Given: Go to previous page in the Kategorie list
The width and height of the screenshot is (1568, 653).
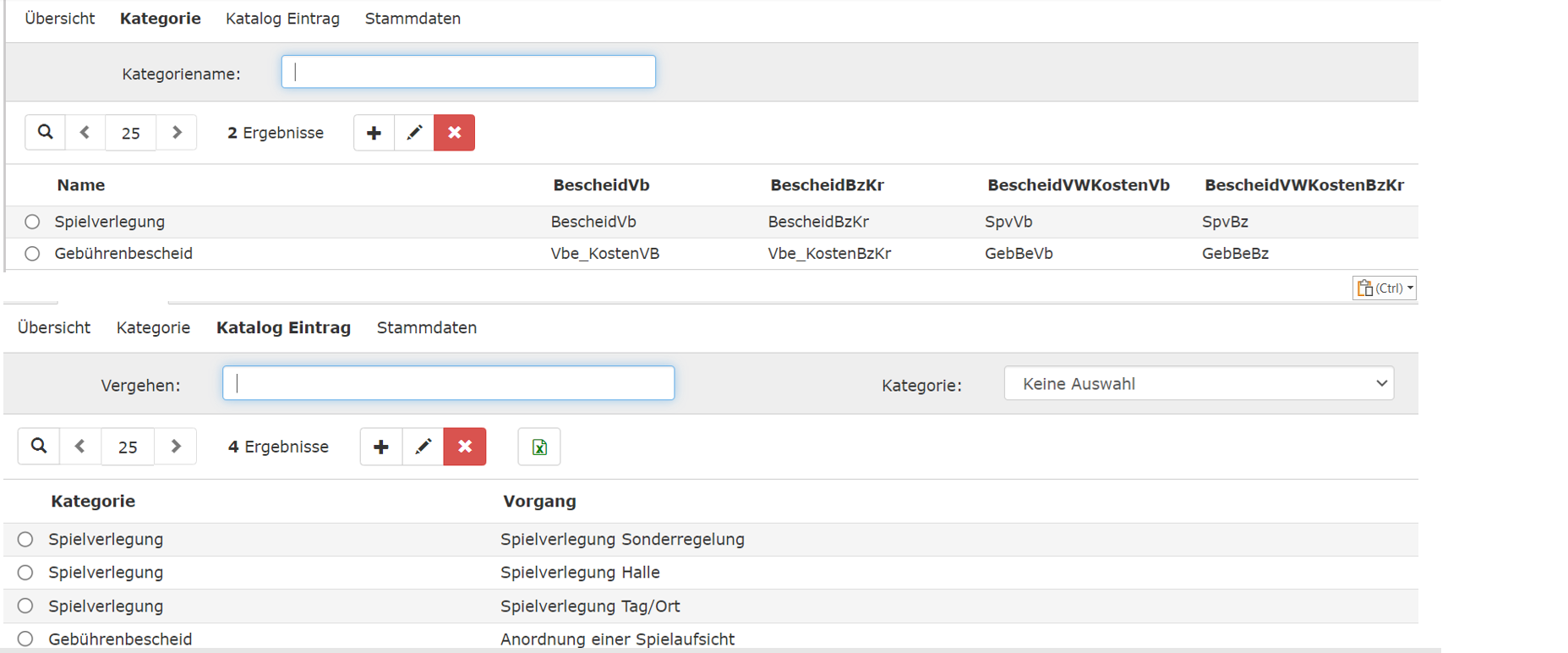Looking at the screenshot, I should 85,133.
